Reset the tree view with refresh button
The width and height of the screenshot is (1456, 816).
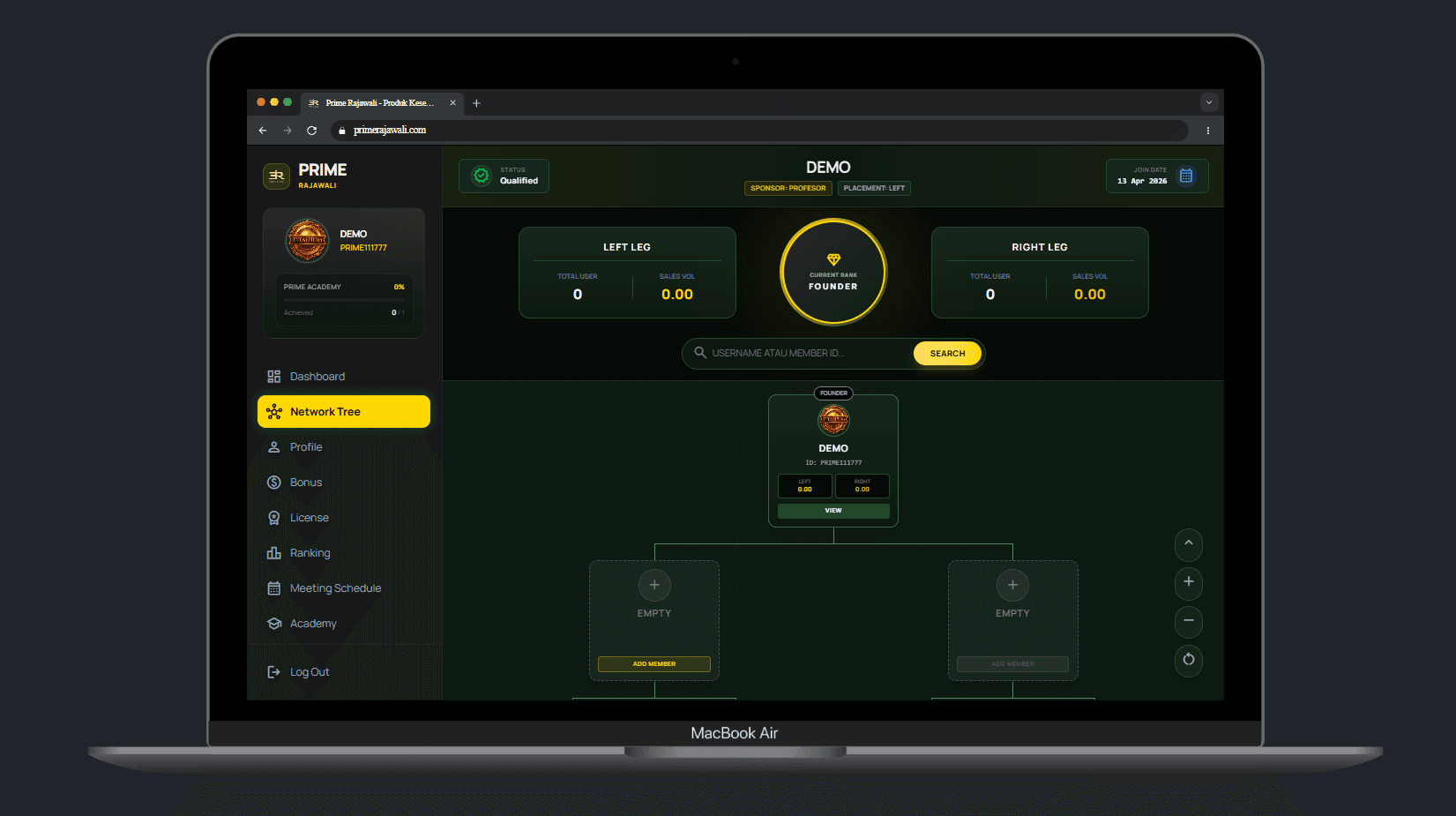(x=1189, y=660)
